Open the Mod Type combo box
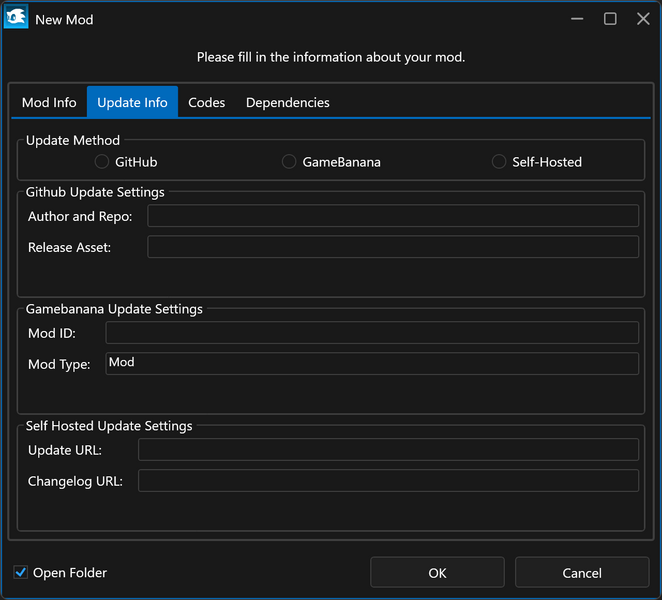The image size is (662, 600). click(371, 363)
